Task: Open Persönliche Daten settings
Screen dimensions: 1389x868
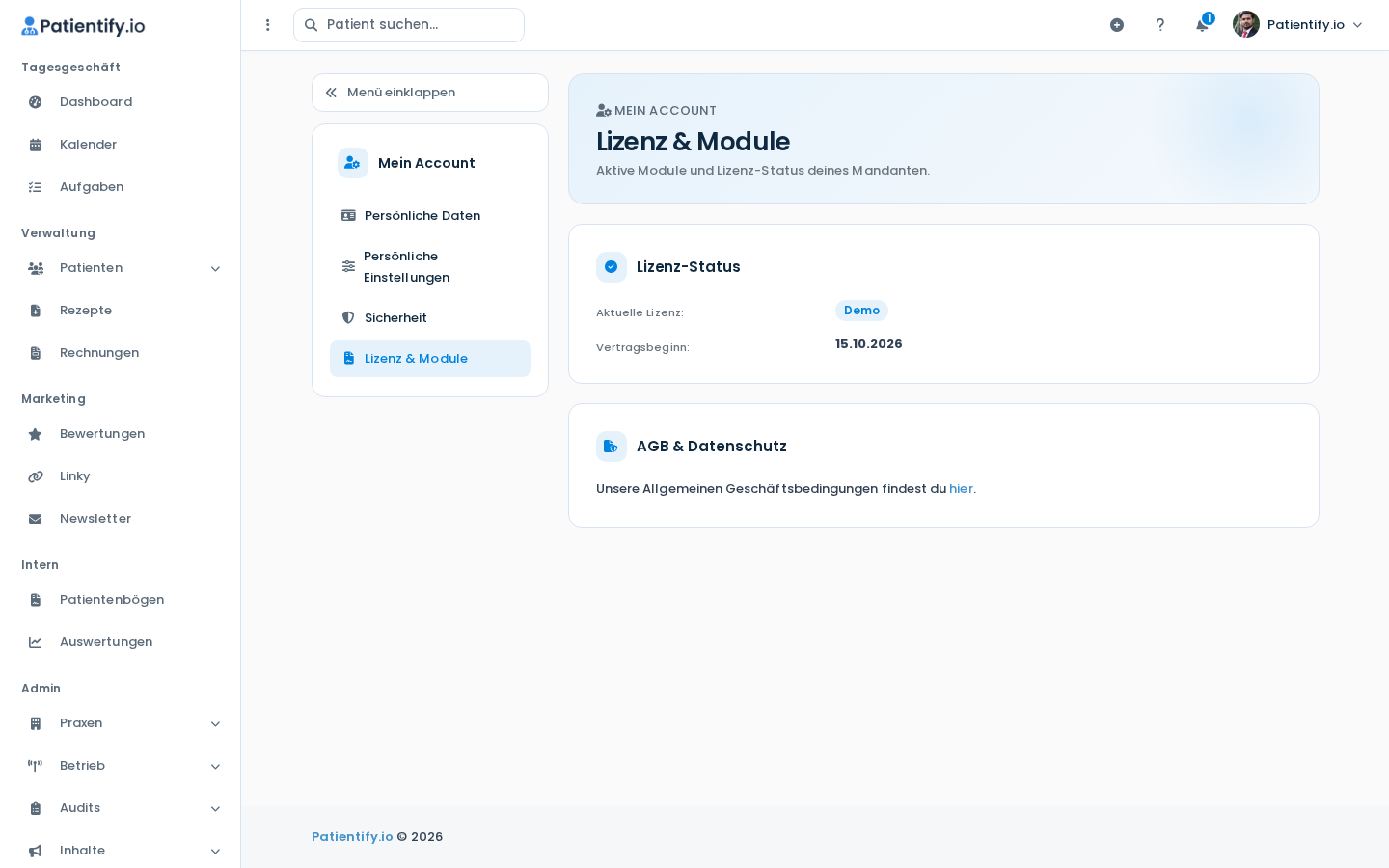Action: click(x=430, y=216)
